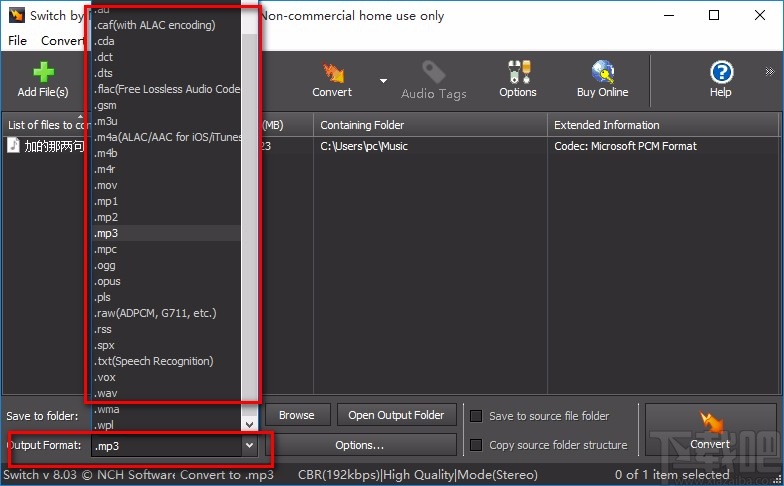Select .caf(with ALAC encoding) format
Image resolution: width=784 pixels, height=486 pixels.
(x=166, y=25)
